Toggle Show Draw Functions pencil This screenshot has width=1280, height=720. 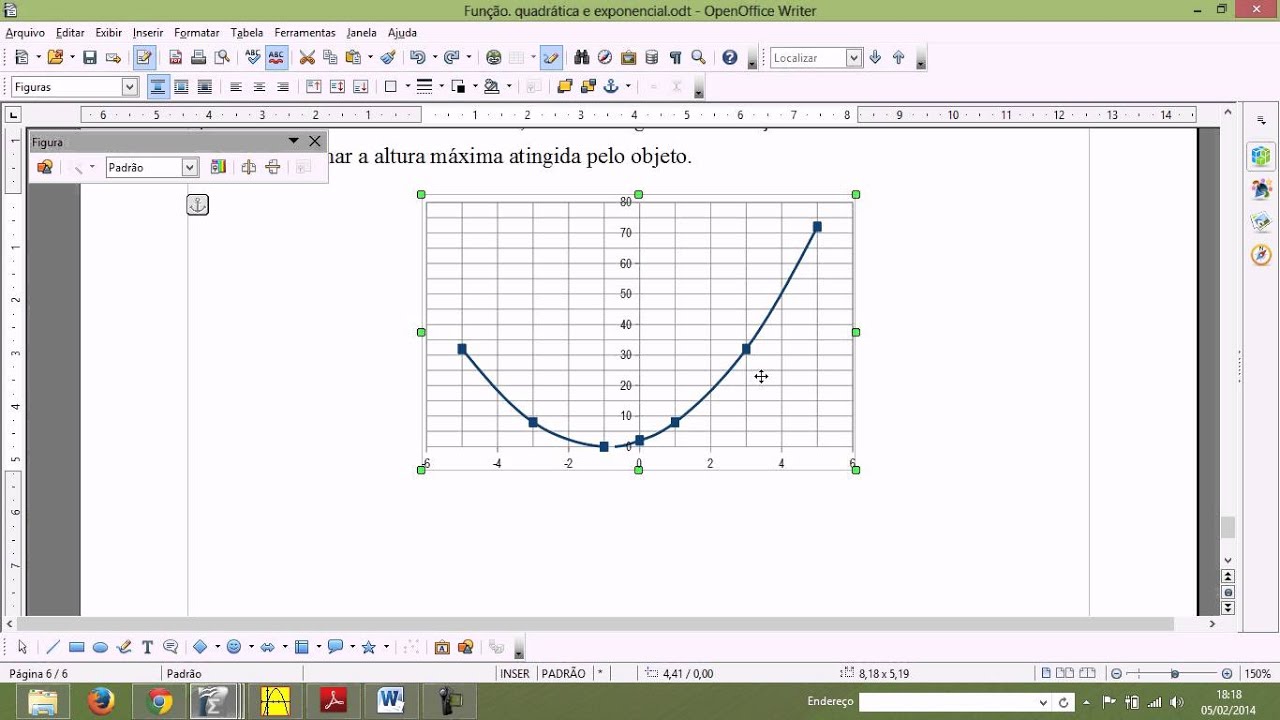[551, 58]
